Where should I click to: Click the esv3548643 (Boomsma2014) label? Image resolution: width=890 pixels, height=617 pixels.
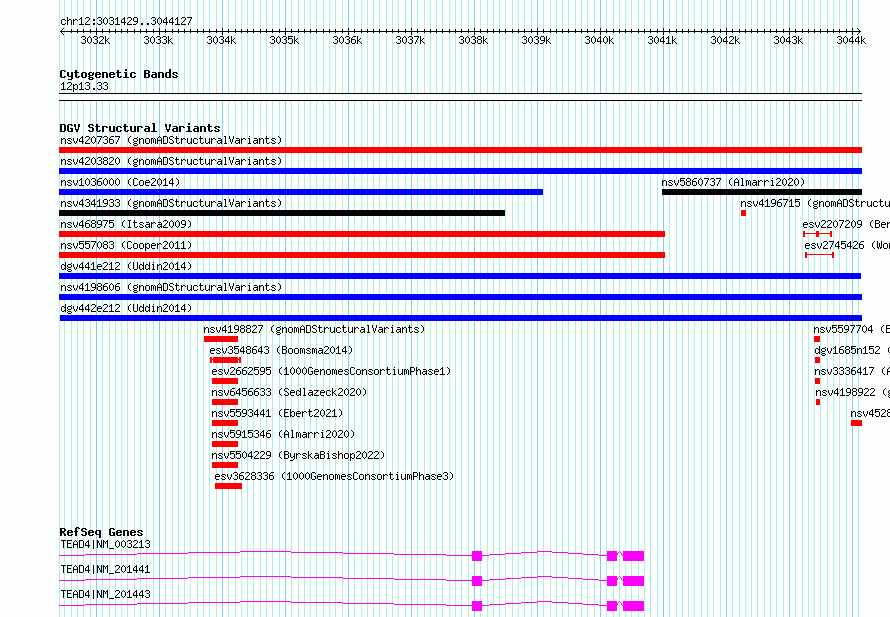click(x=281, y=350)
